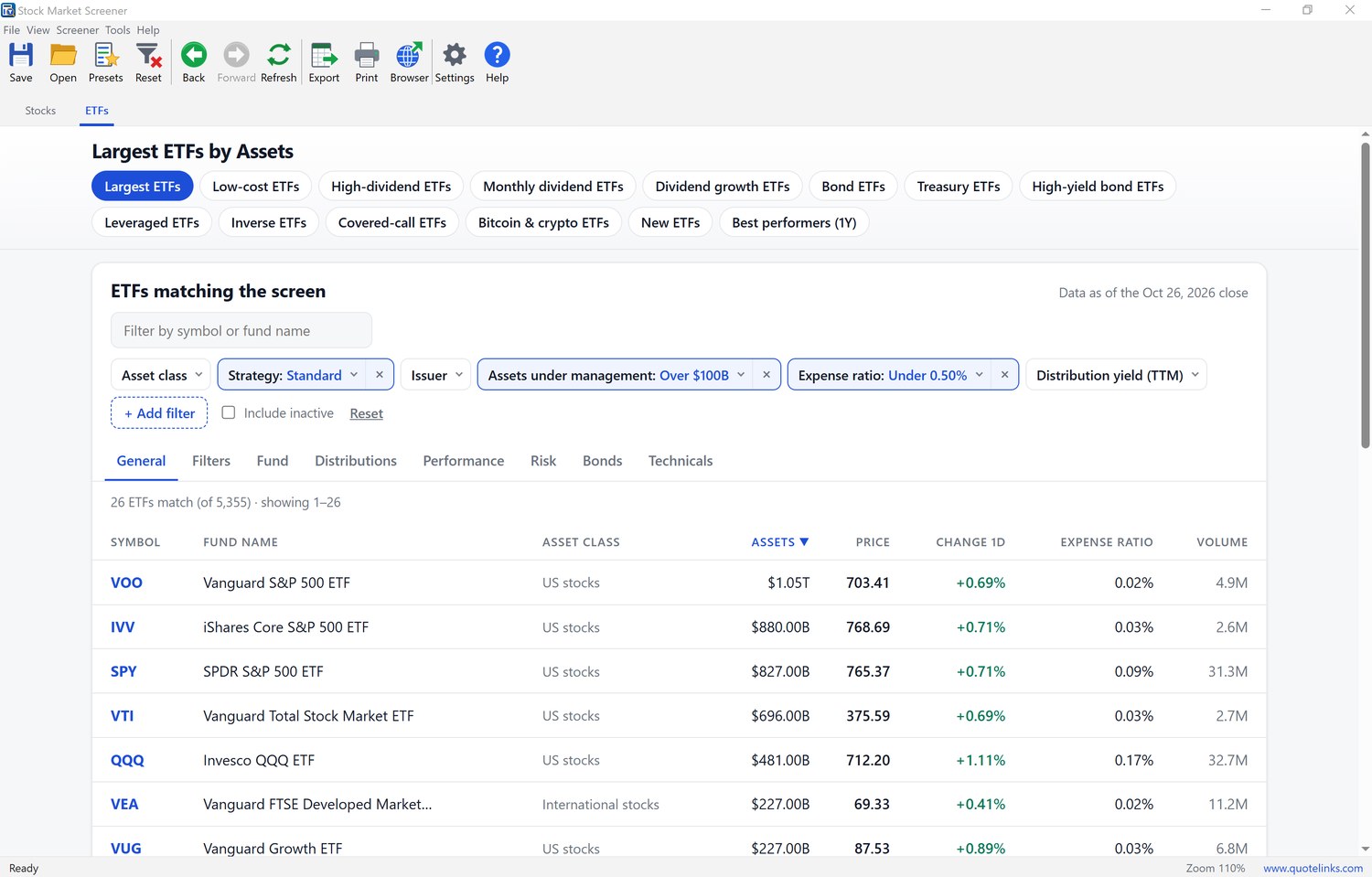1372x877 pixels.
Task: Open the Expense ratio dropdown
Action: (x=889, y=375)
